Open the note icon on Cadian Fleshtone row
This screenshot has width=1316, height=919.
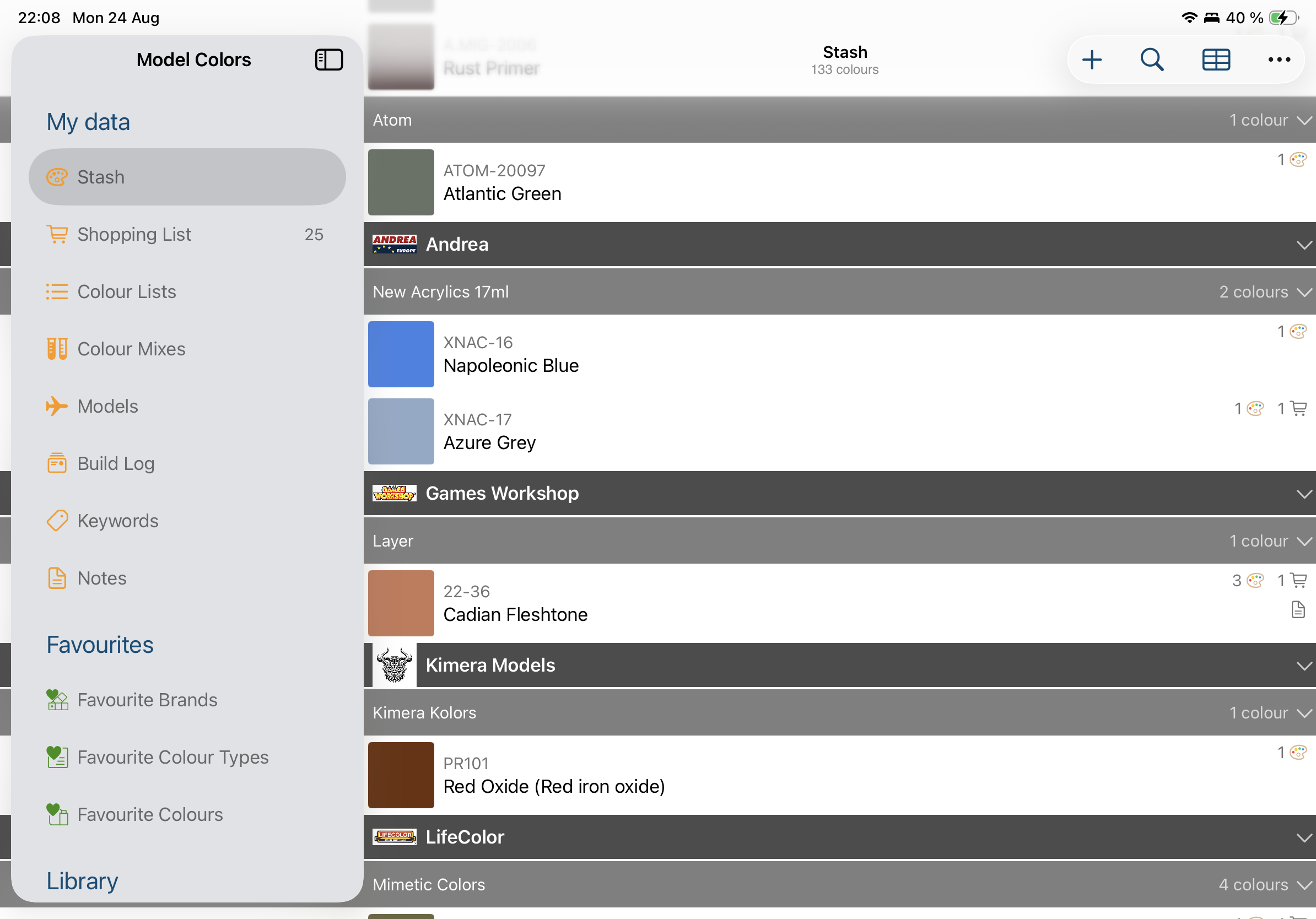coord(1298,609)
